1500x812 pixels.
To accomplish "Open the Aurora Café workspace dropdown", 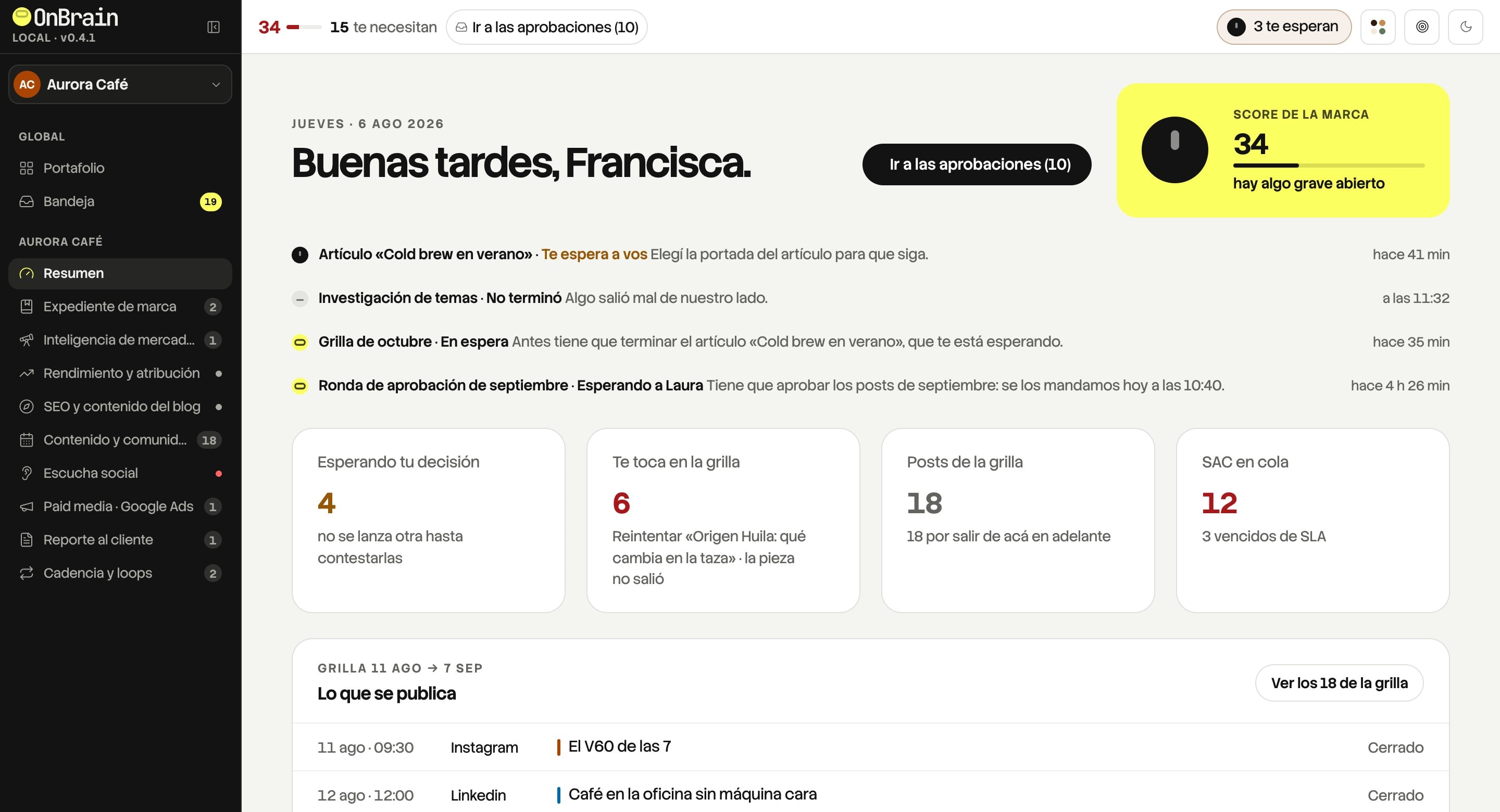I will coord(120,84).
